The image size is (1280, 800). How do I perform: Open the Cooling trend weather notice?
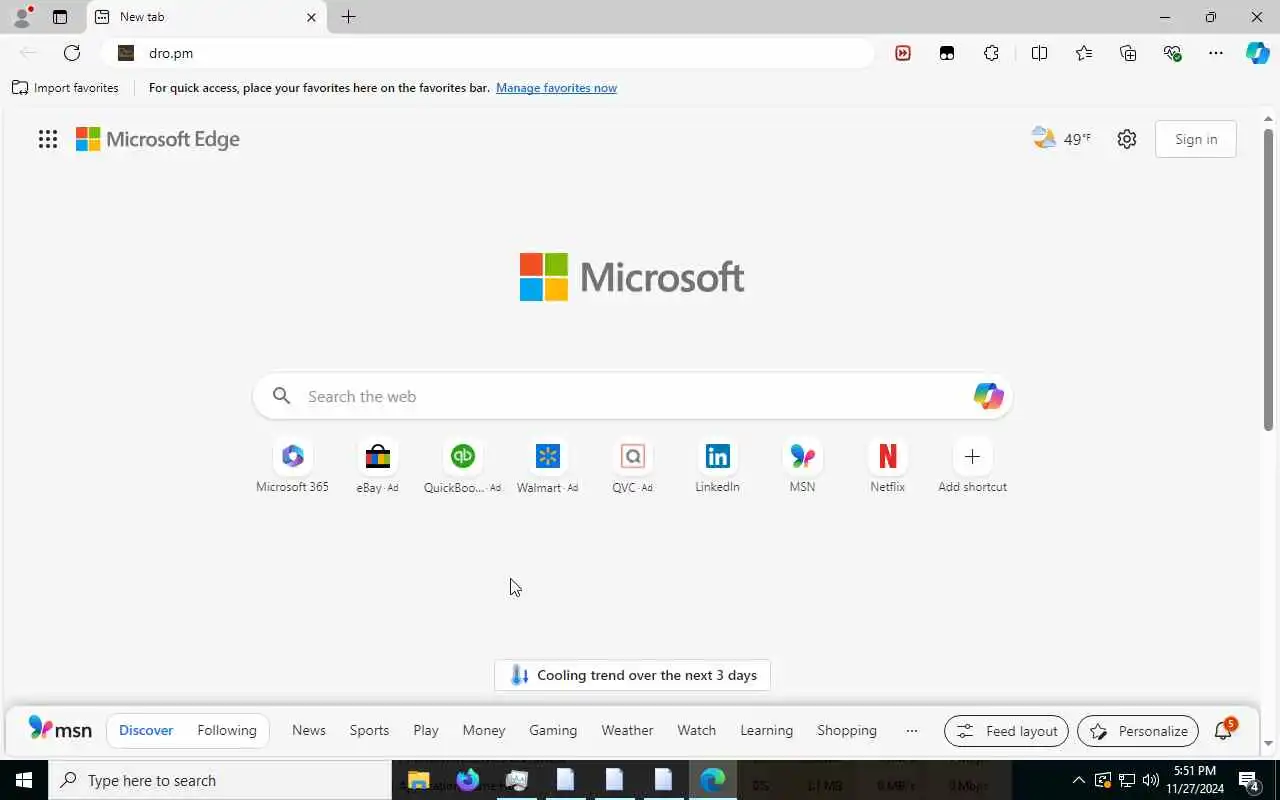coord(632,675)
